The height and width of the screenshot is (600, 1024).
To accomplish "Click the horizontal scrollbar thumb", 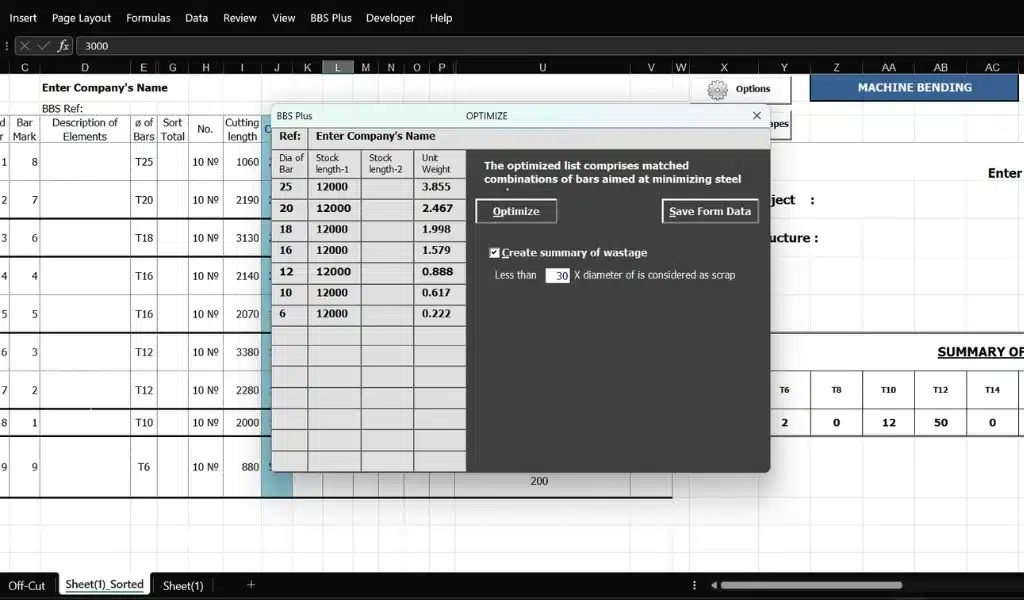I will [x=811, y=585].
